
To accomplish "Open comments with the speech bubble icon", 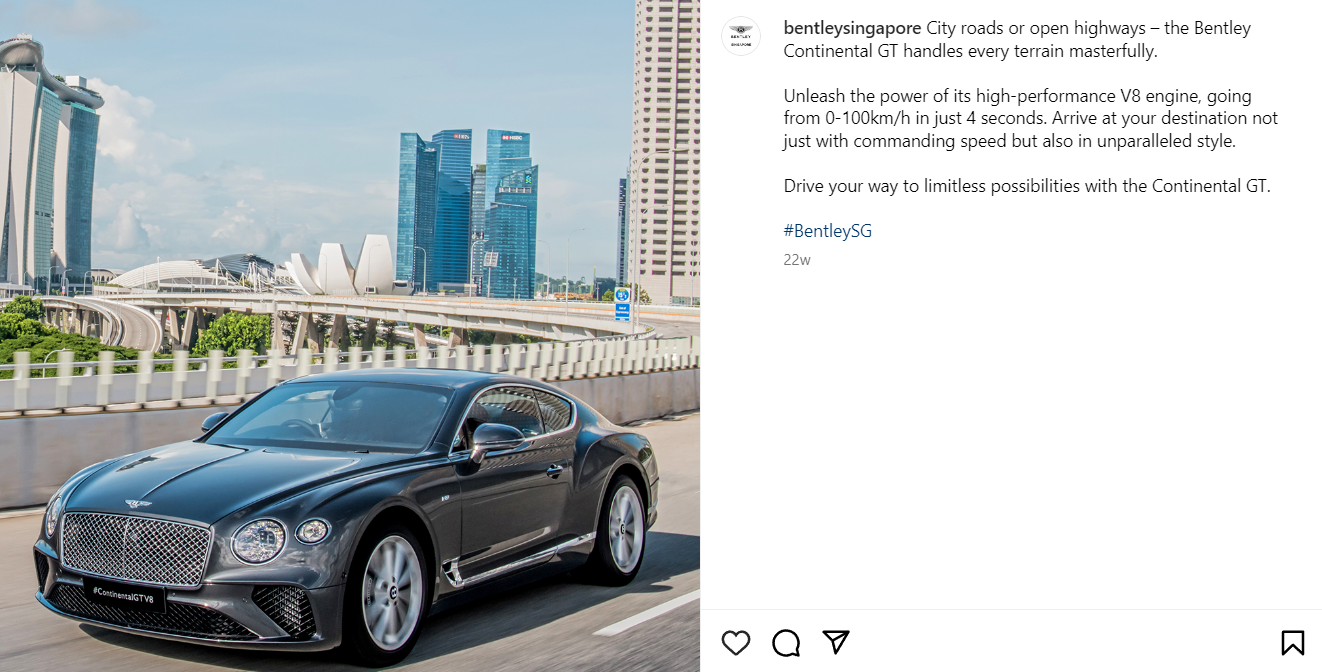I will coord(787,642).
